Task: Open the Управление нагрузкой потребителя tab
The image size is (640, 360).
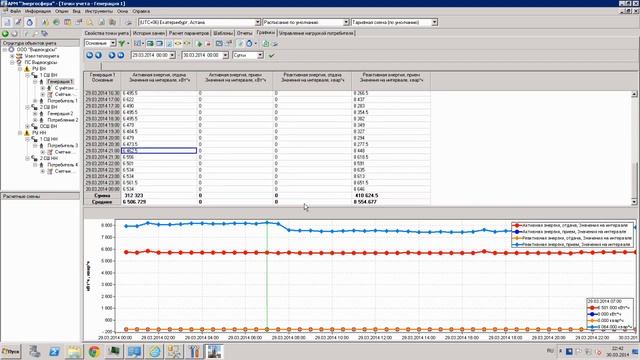Action: 316,33
